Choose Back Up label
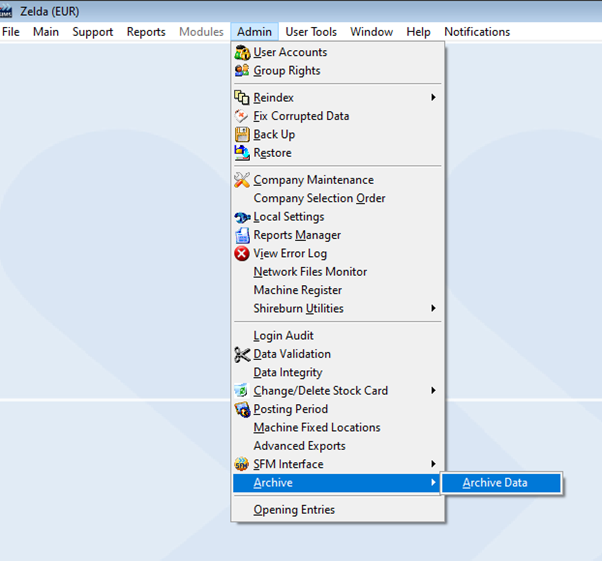This screenshot has height=561, width=602. (274, 134)
